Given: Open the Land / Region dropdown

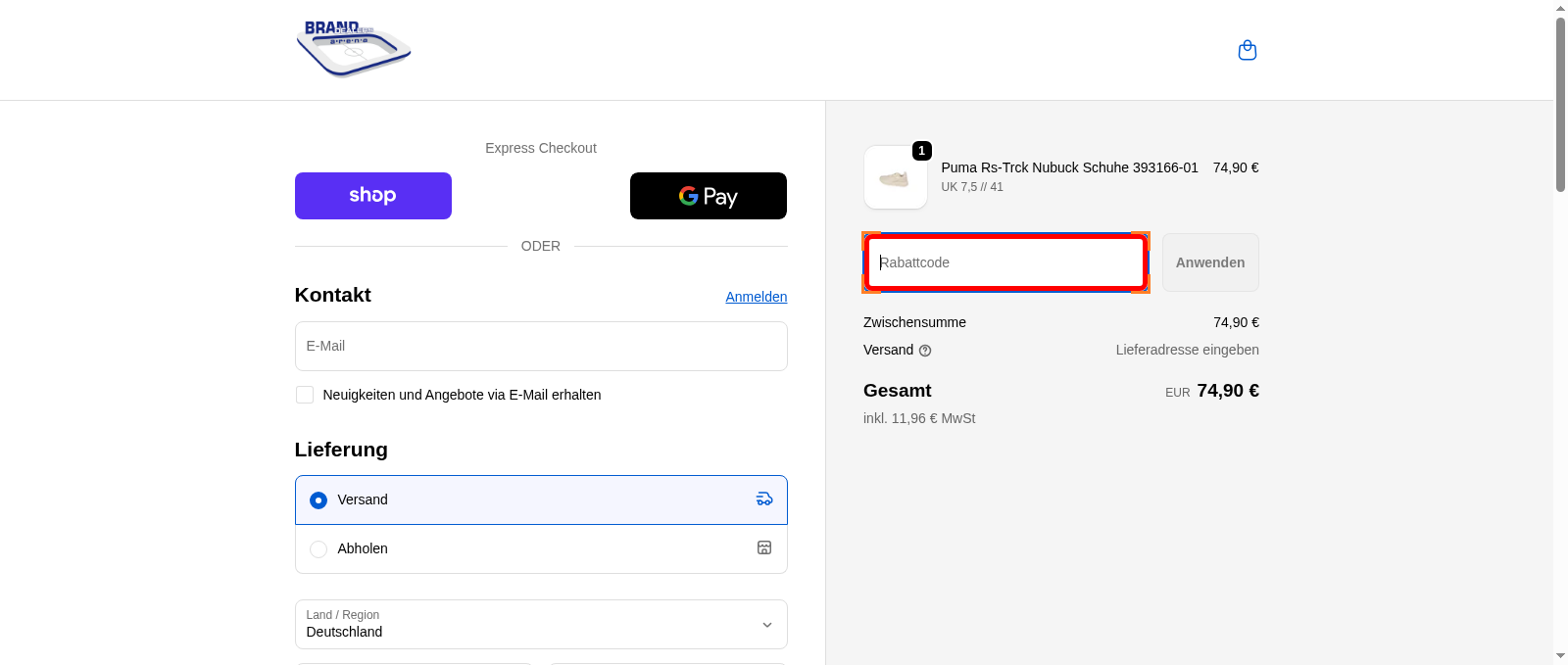Looking at the screenshot, I should [541, 625].
